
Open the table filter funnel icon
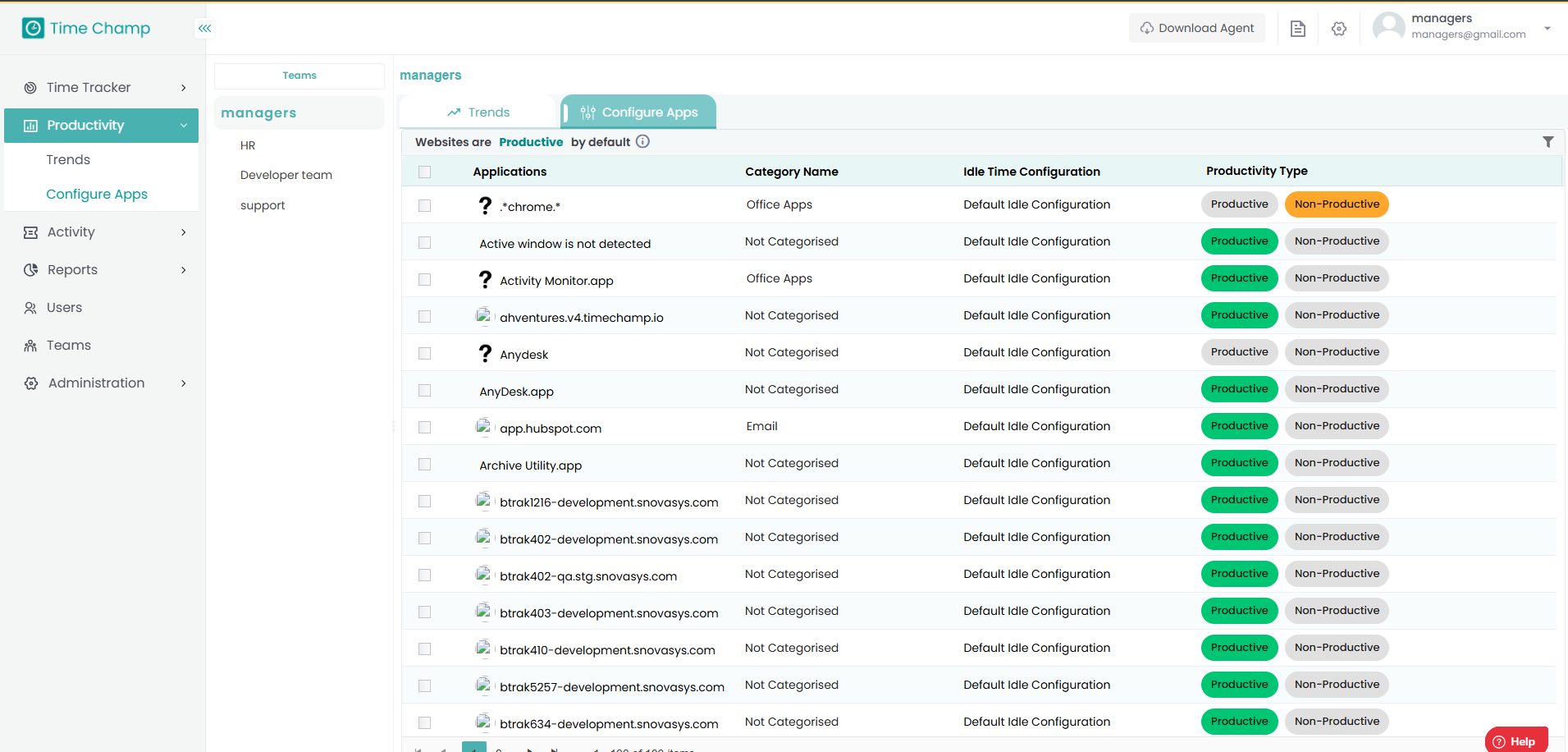(x=1548, y=142)
